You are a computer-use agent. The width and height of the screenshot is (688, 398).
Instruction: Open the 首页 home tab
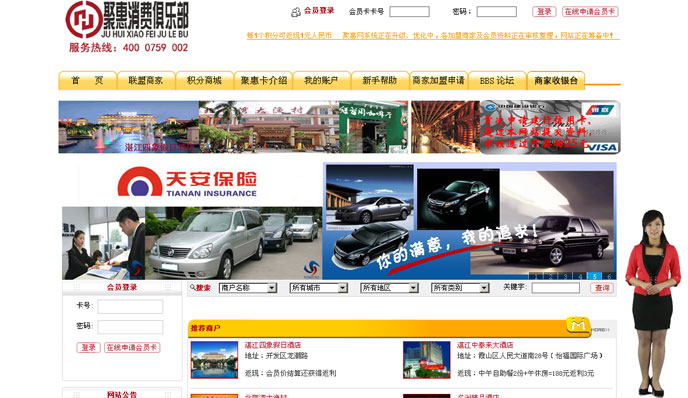[x=87, y=80]
